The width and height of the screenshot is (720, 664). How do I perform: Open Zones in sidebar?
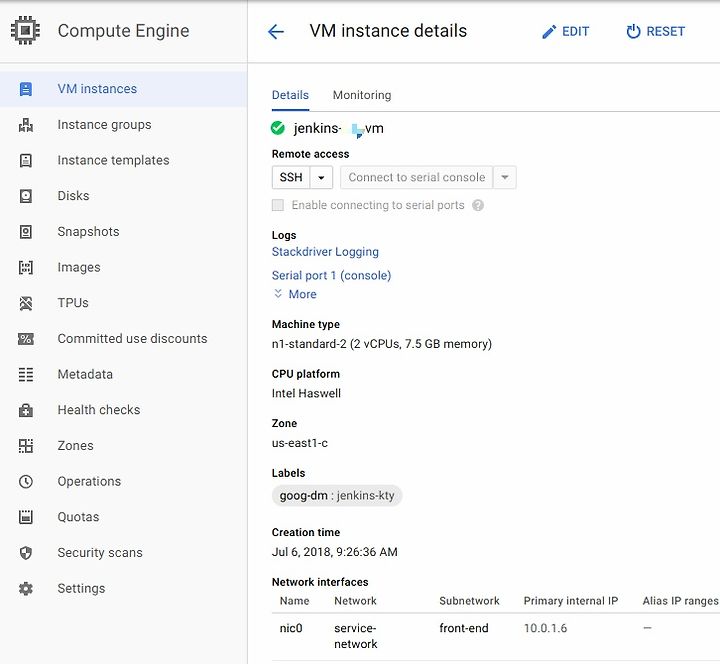coord(124,446)
